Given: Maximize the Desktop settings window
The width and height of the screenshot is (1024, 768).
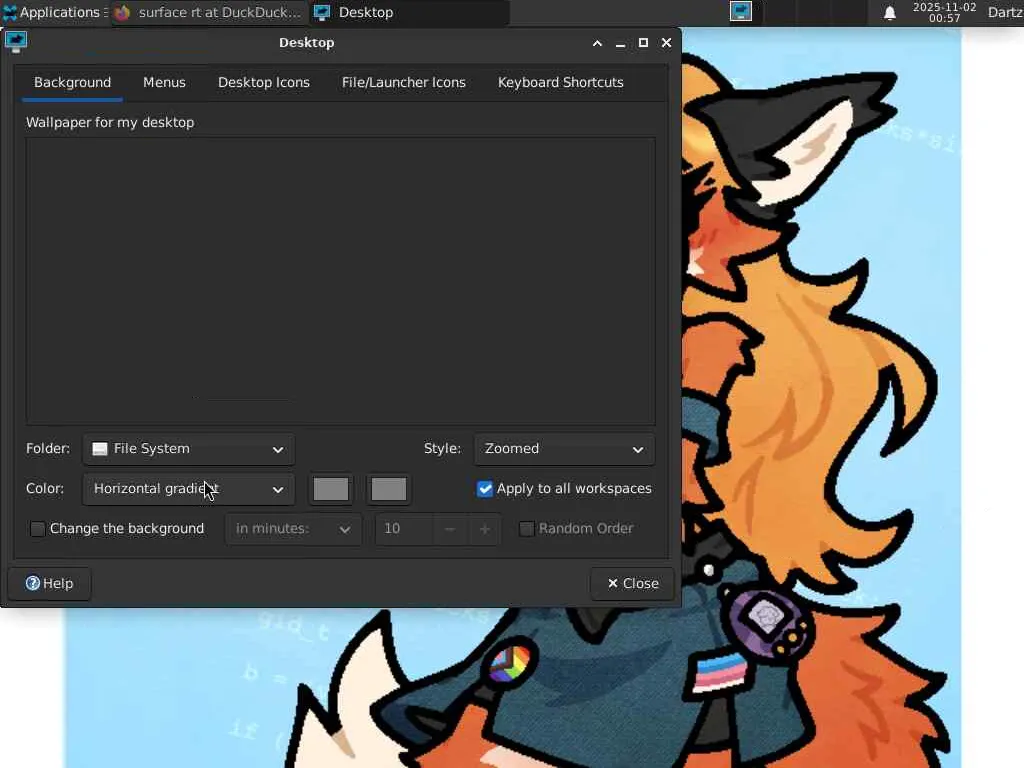Looking at the screenshot, I should tap(643, 43).
